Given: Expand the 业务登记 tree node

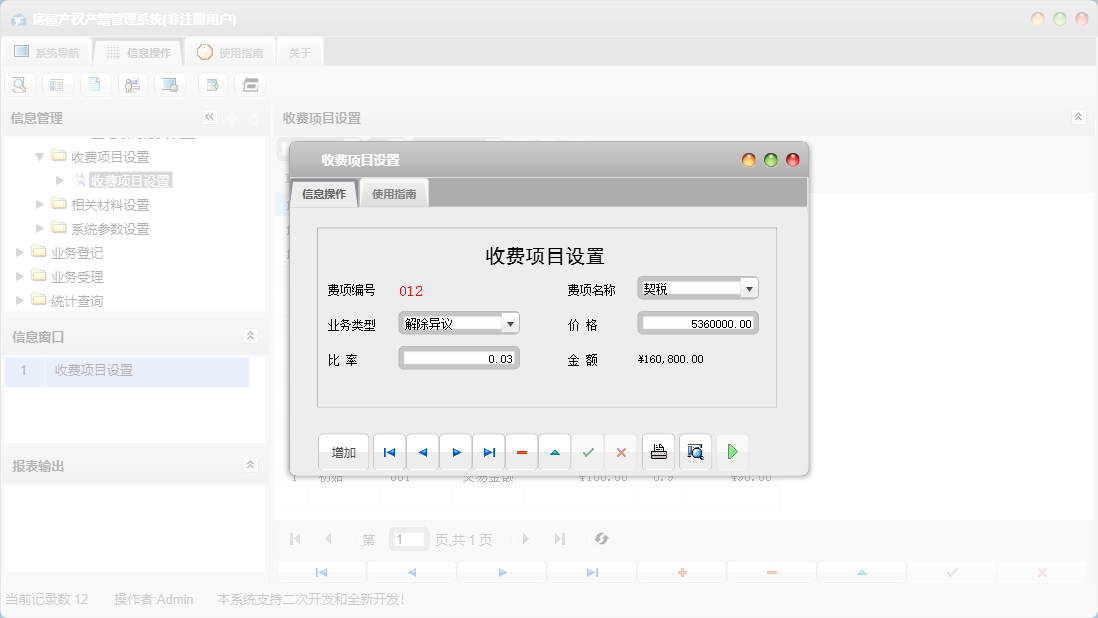Looking at the screenshot, I should click(20, 252).
